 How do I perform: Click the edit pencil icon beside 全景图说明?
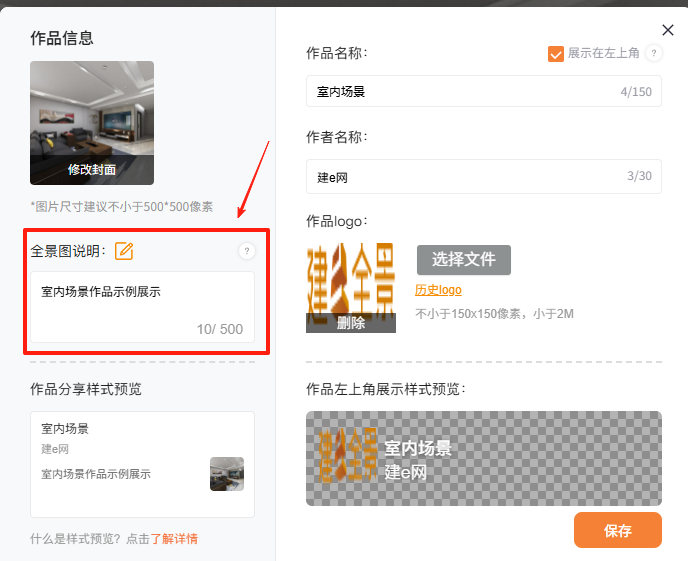(124, 251)
